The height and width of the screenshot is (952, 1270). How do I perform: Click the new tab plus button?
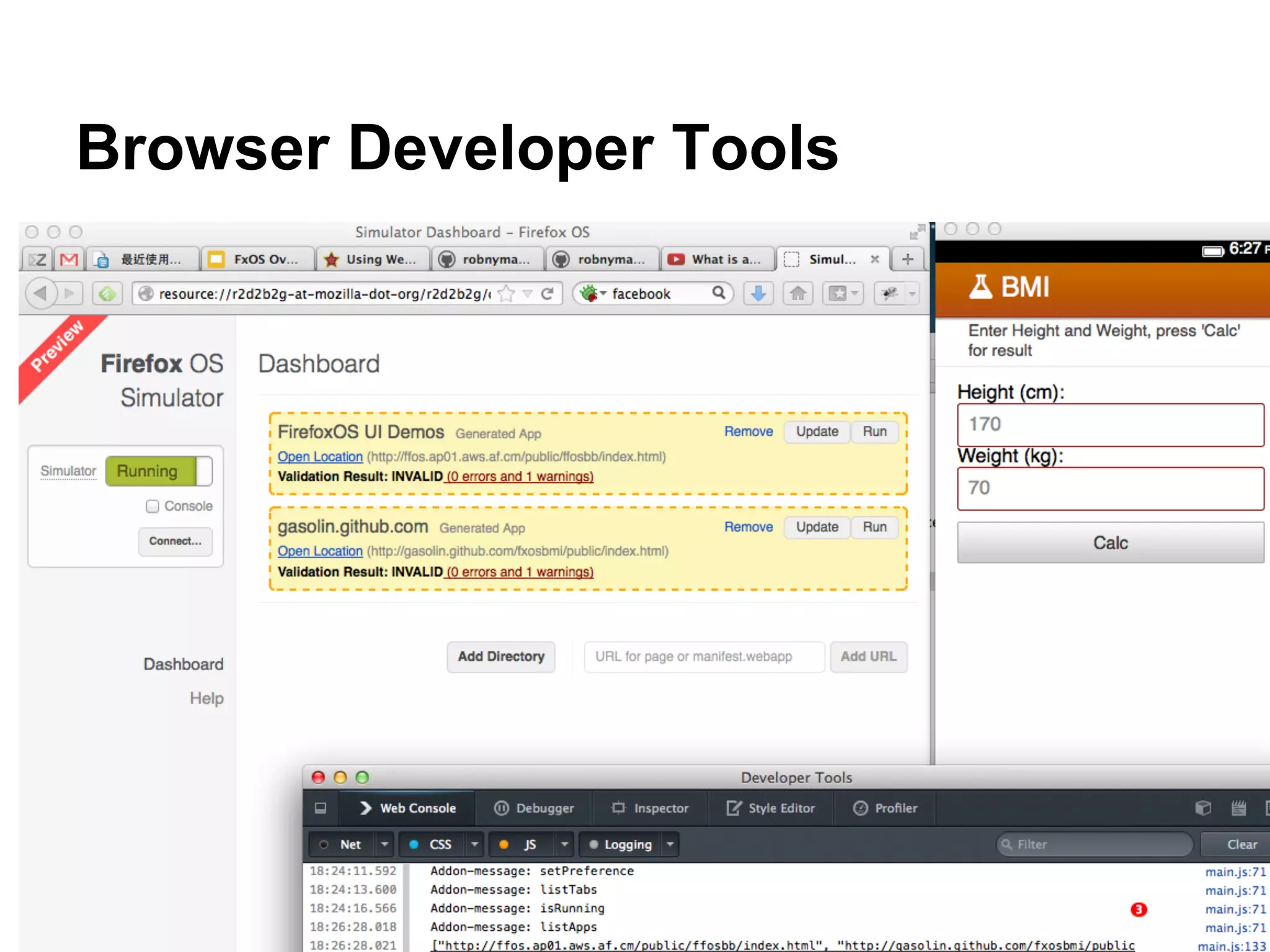coord(907,259)
